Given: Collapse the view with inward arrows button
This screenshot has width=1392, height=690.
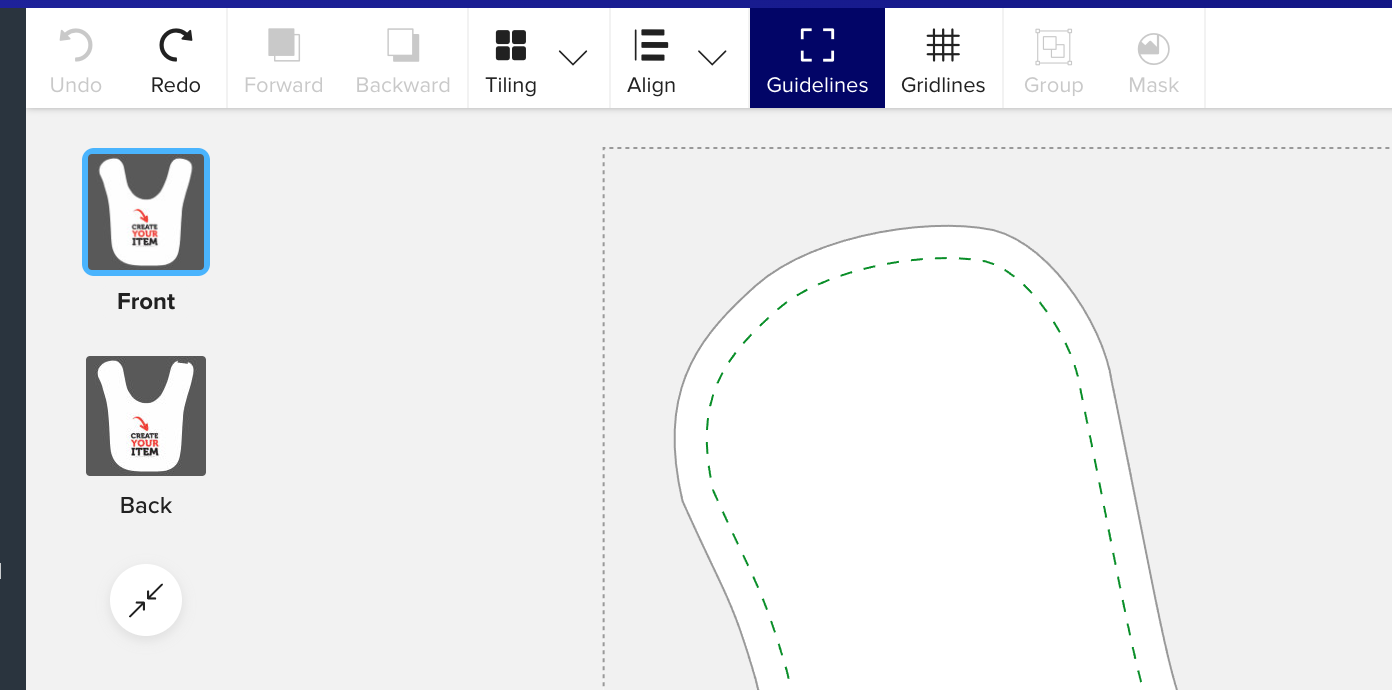Looking at the screenshot, I should click(x=146, y=600).
